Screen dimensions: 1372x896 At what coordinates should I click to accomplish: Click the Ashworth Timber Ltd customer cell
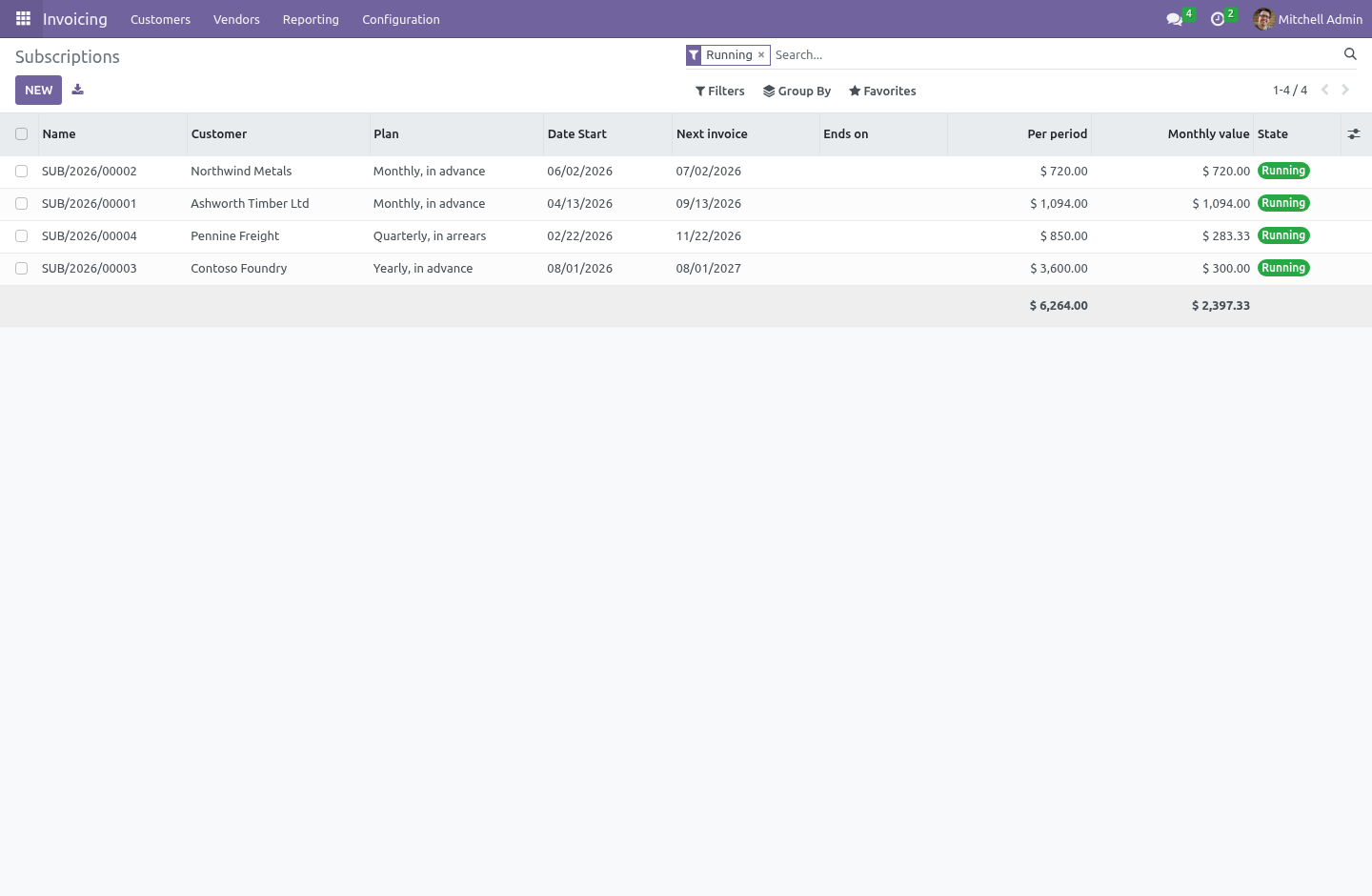pos(250,204)
